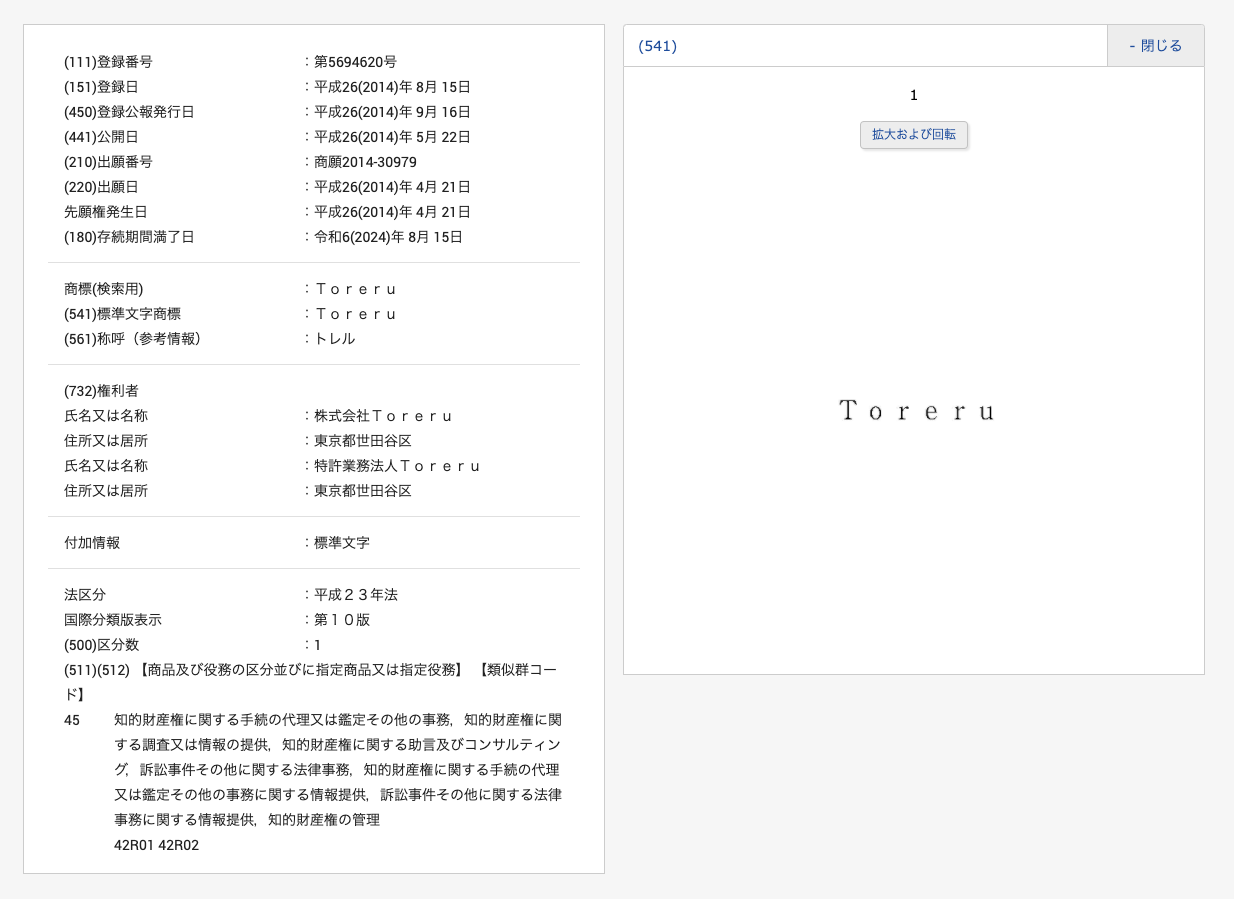
Task: Click similar group codes 42R01 42R02
Action: 156,845
